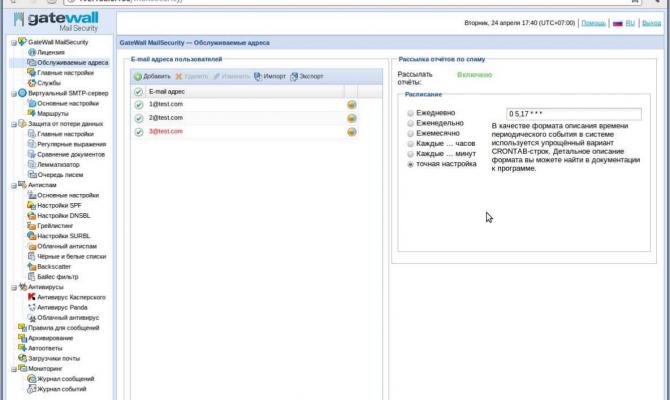This screenshot has height=400, width=670.
Task: Open Журнал сообщений item
Action: point(65,379)
